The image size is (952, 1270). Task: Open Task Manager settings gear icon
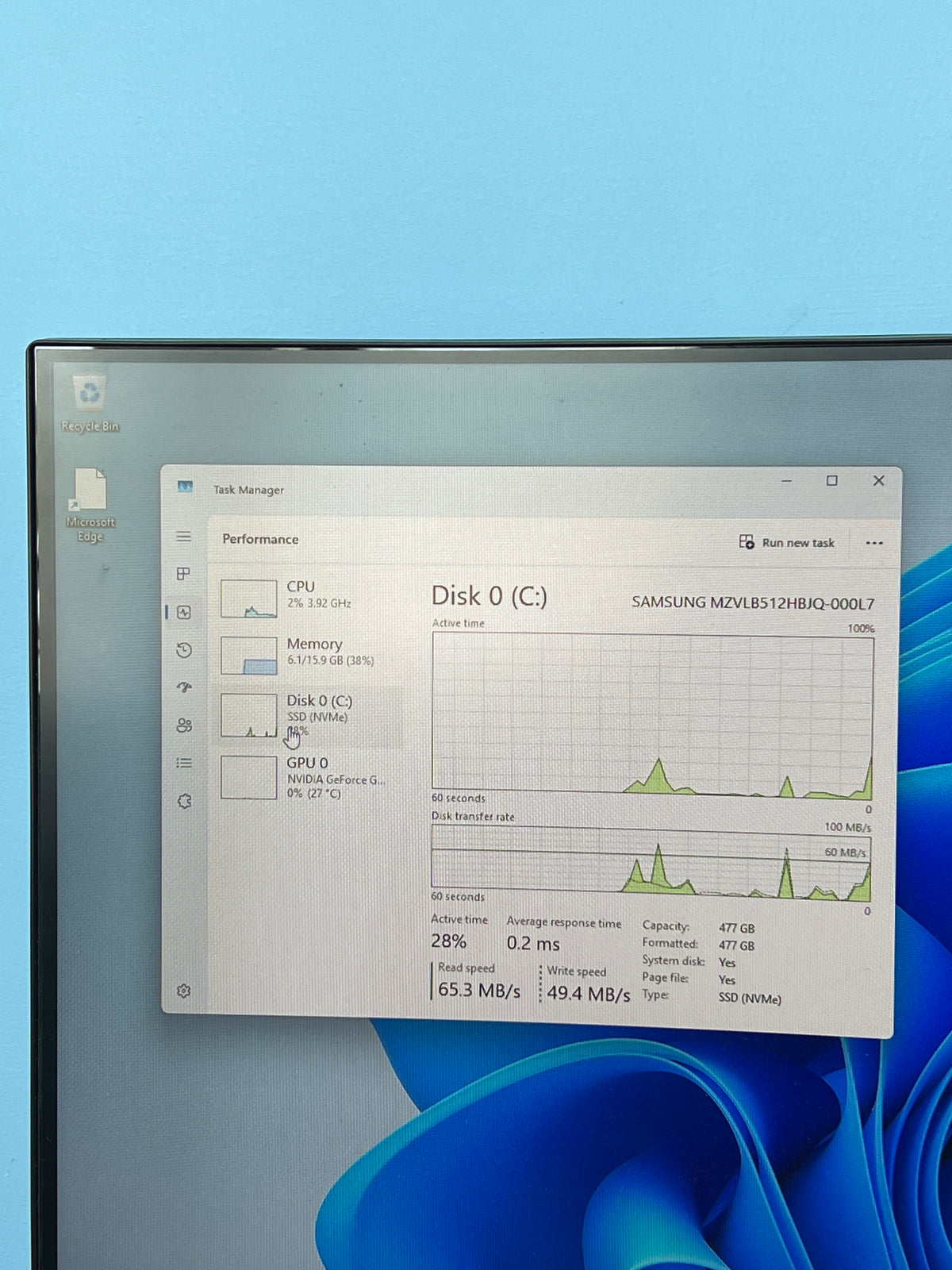click(184, 991)
